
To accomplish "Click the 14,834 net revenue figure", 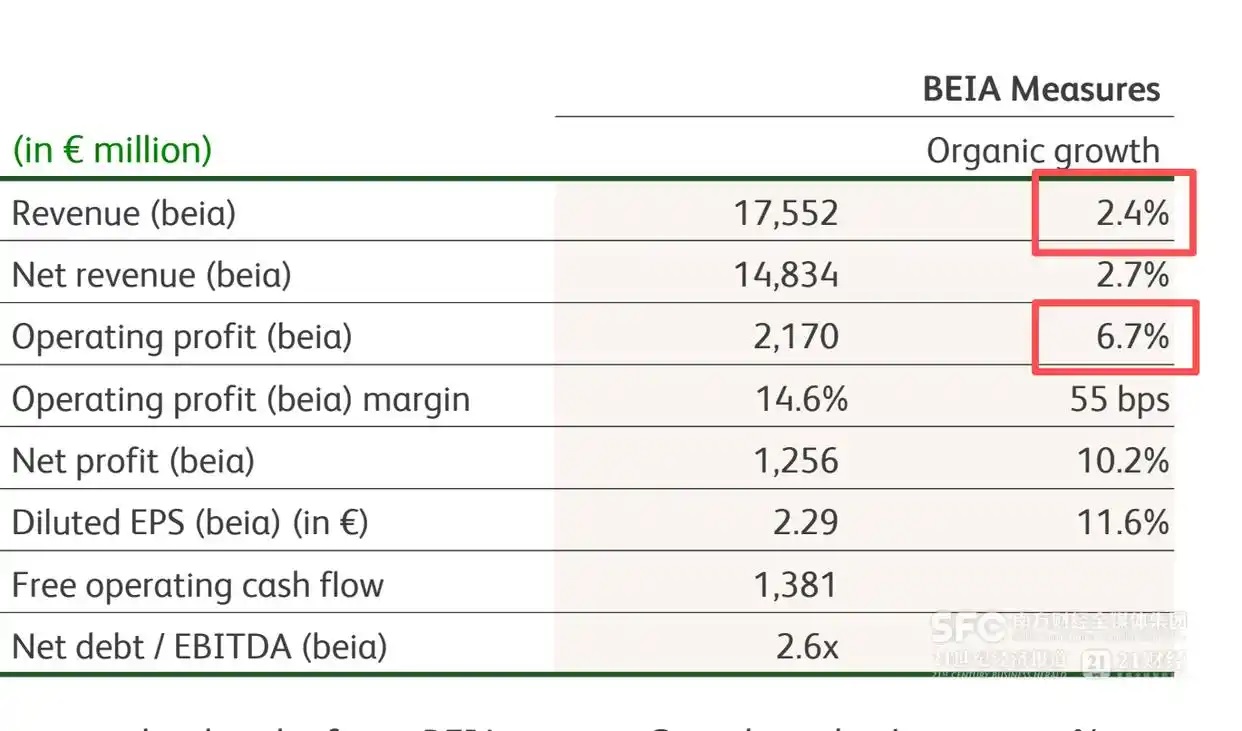I will tap(787, 275).
